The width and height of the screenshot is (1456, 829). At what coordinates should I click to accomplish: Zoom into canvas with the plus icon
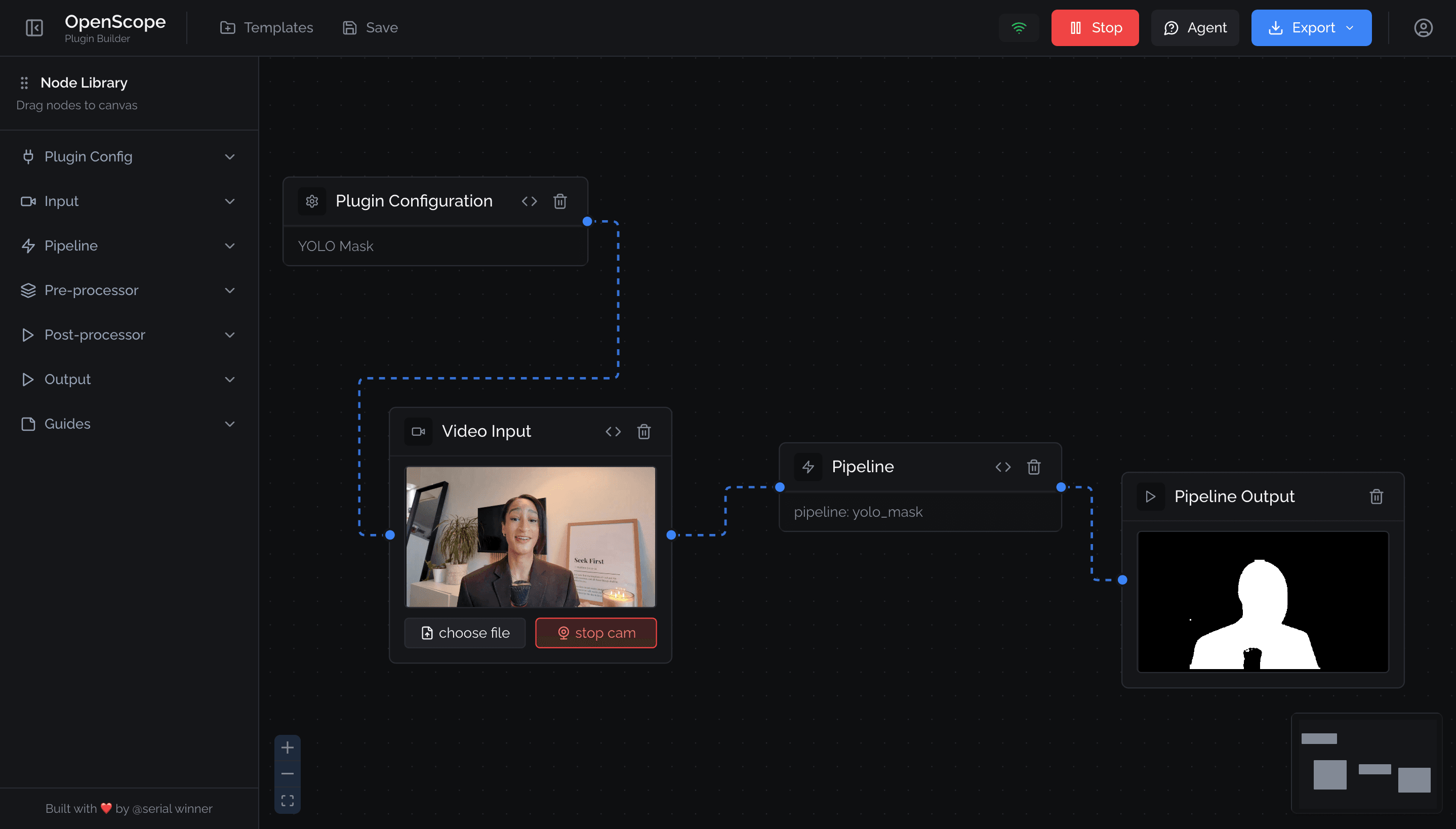[x=288, y=747]
